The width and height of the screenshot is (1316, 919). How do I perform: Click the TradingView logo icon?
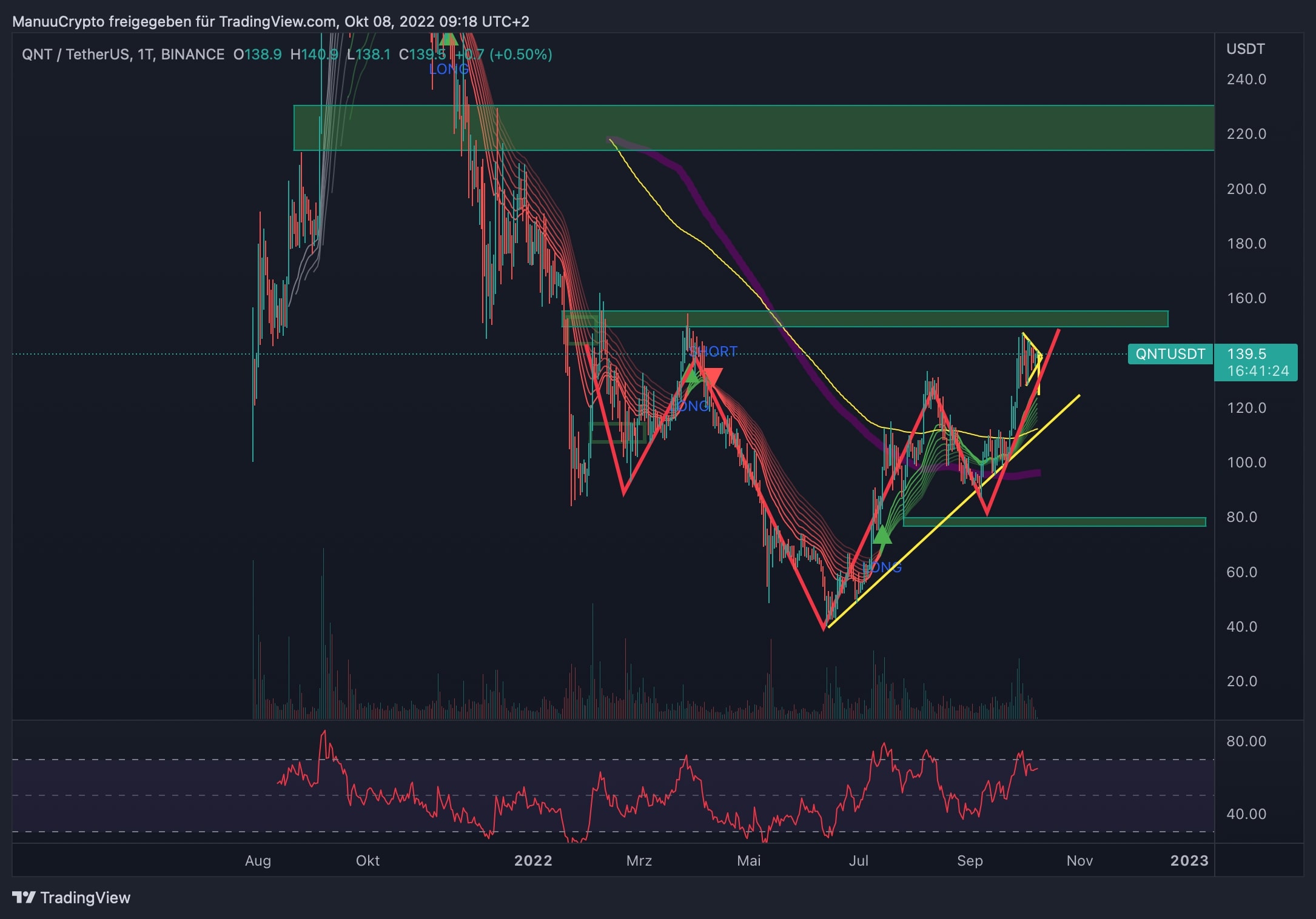[x=24, y=897]
